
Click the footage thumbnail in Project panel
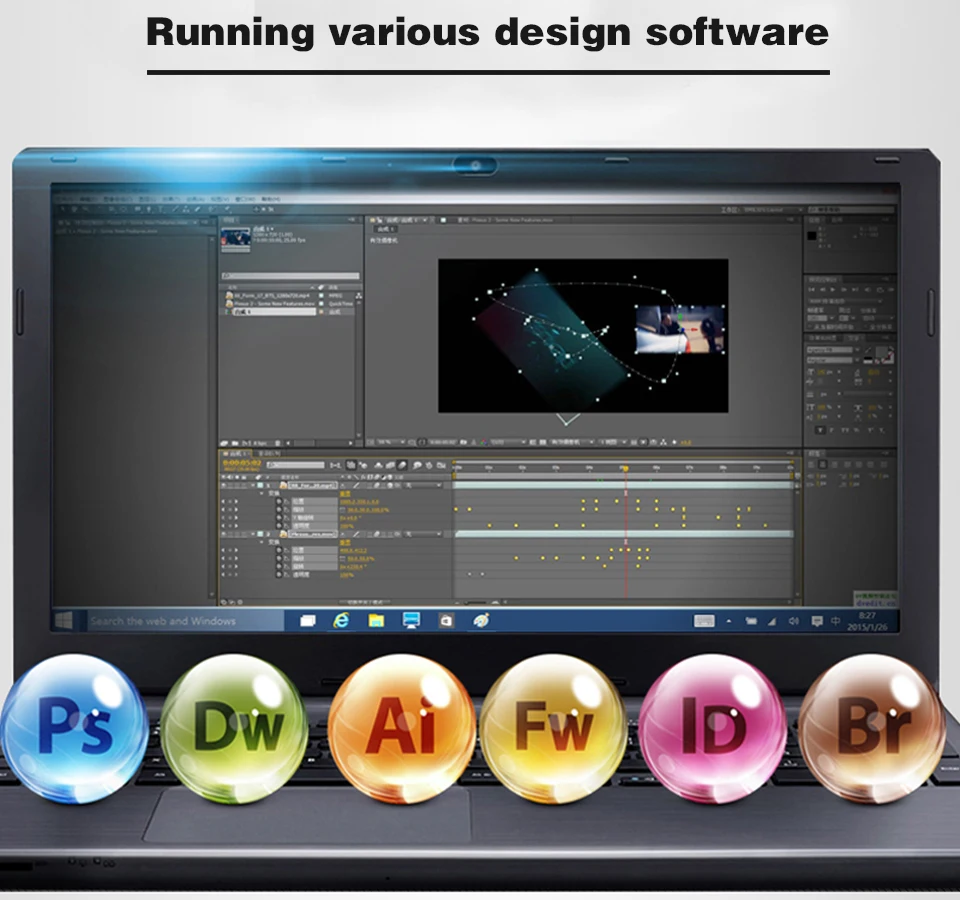[236, 238]
